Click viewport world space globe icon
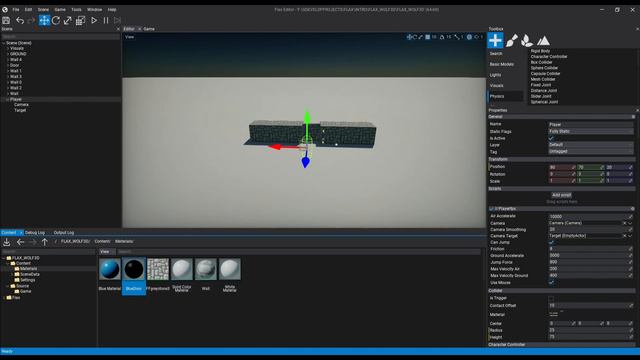The image size is (640, 360). point(469,37)
